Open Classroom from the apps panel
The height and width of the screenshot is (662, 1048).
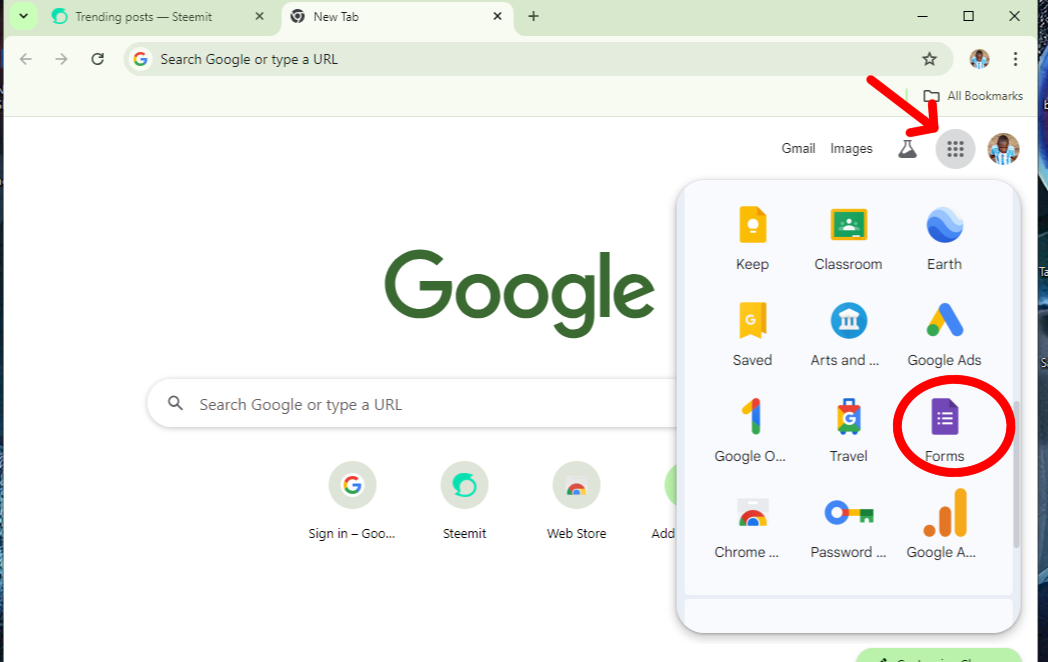[848, 238]
